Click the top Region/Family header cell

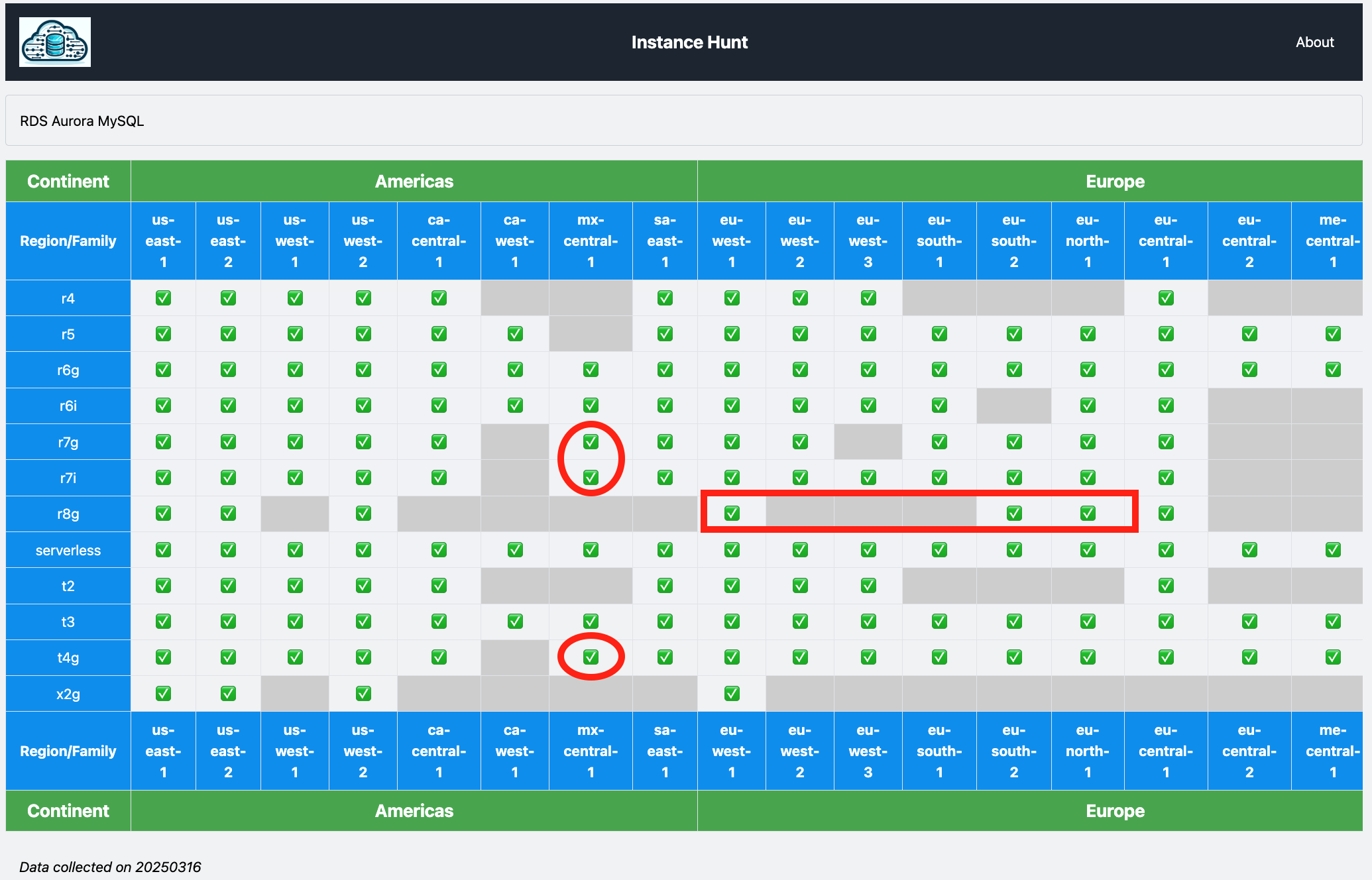click(68, 241)
